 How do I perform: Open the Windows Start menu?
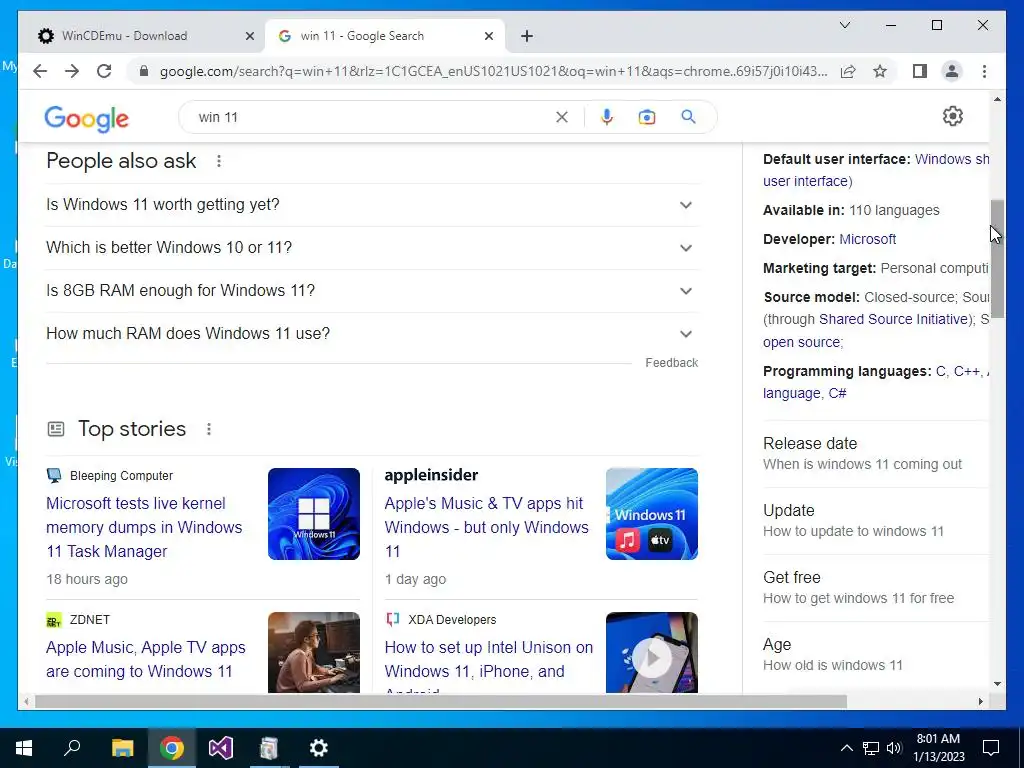pyautogui.click(x=24, y=748)
